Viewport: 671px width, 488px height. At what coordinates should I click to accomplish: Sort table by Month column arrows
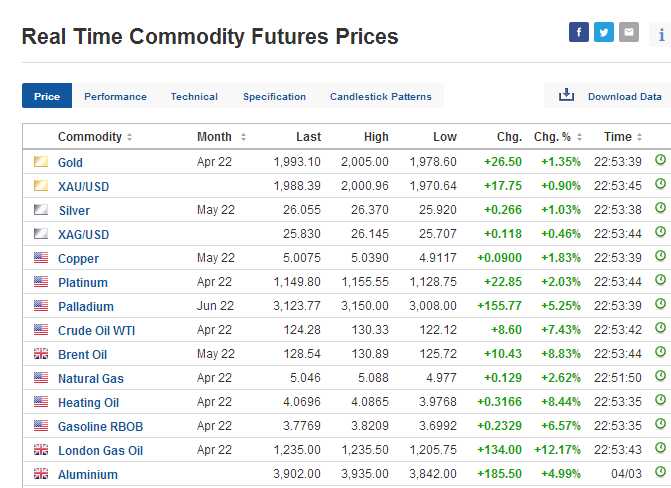coord(243,137)
